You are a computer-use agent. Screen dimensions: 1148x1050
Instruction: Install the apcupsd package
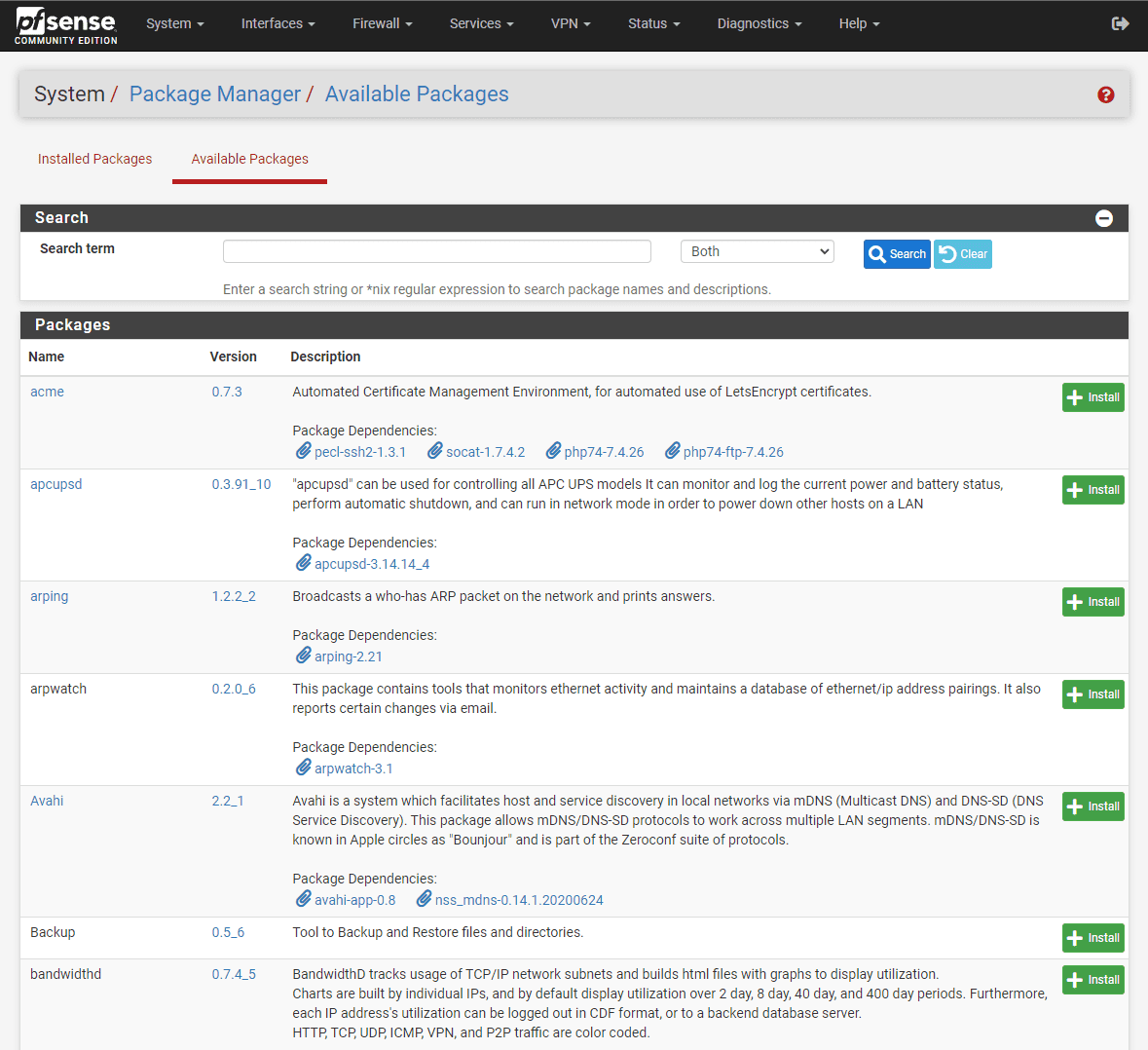(x=1093, y=490)
